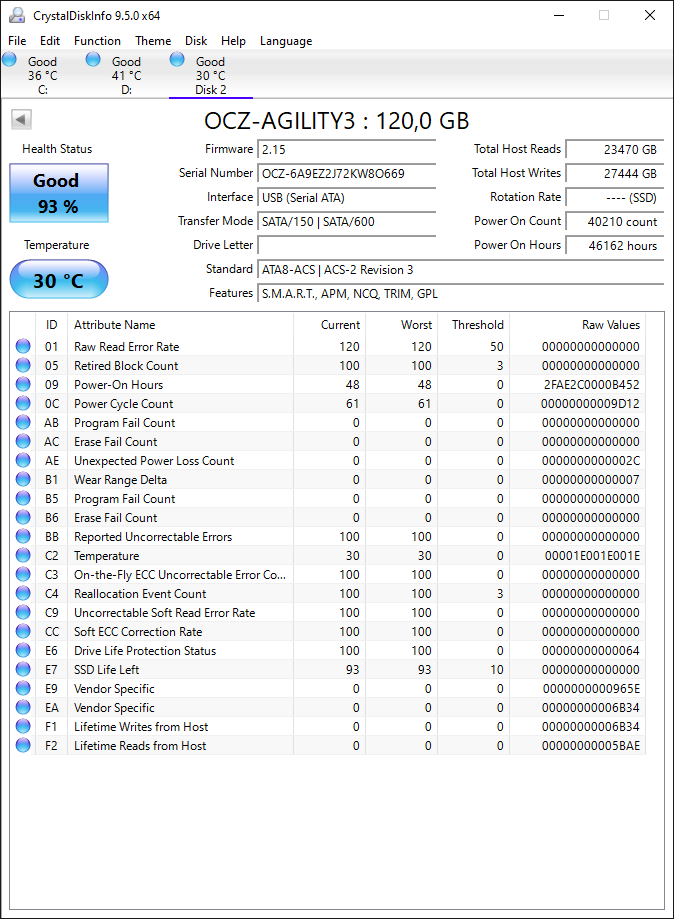
Task: Click the ID column header
Action: point(52,324)
